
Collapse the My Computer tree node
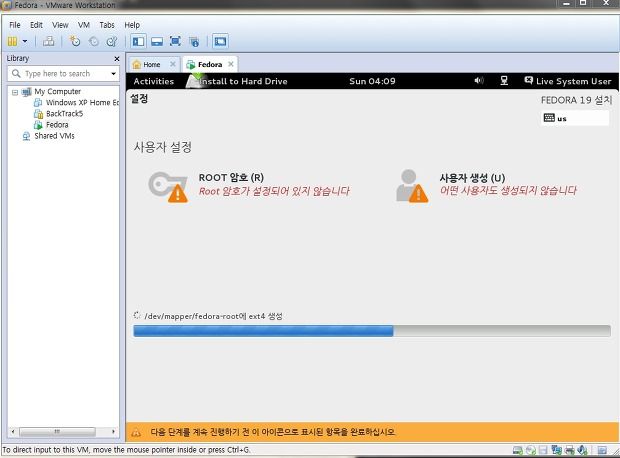pos(15,92)
